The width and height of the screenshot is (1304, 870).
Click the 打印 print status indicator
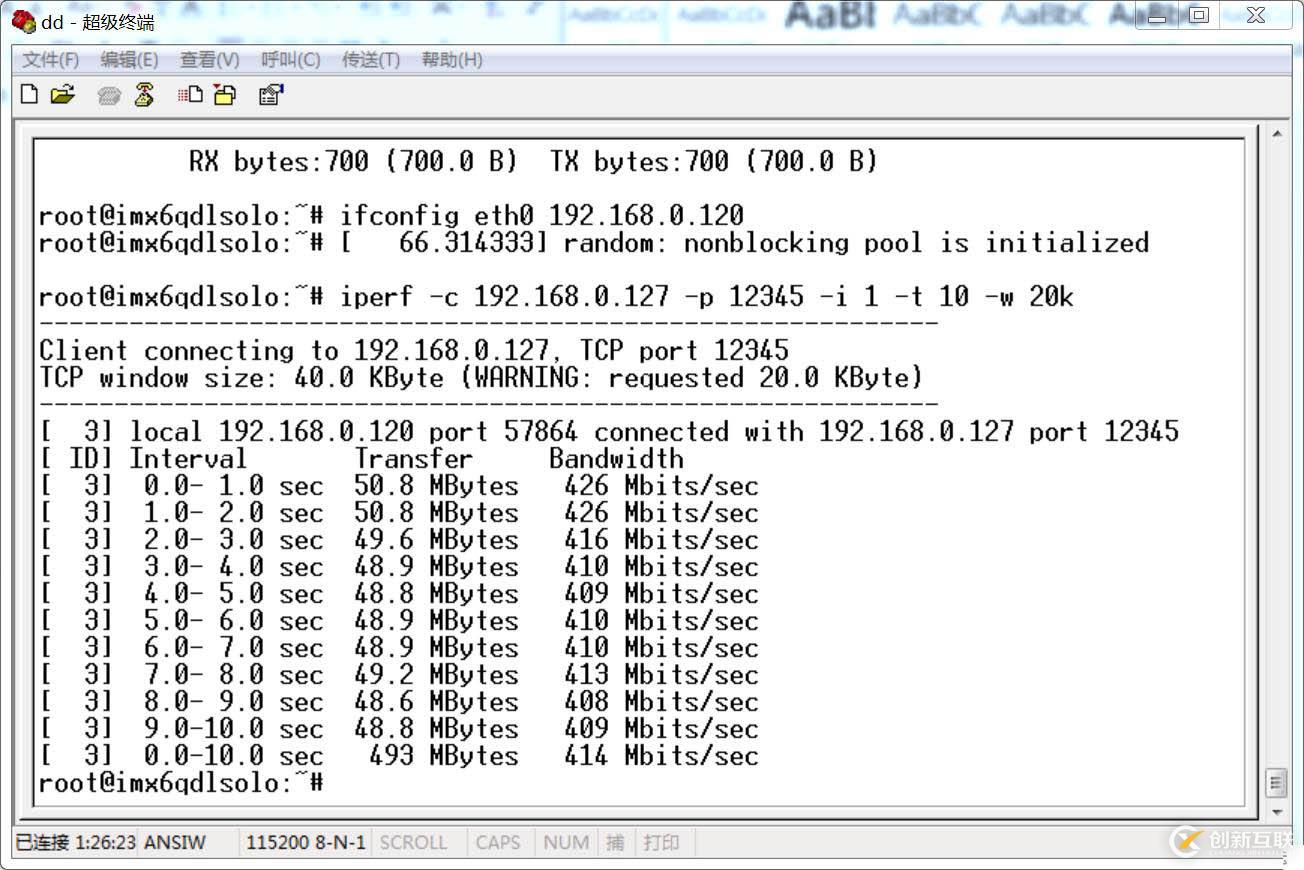pyautogui.click(x=661, y=842)
